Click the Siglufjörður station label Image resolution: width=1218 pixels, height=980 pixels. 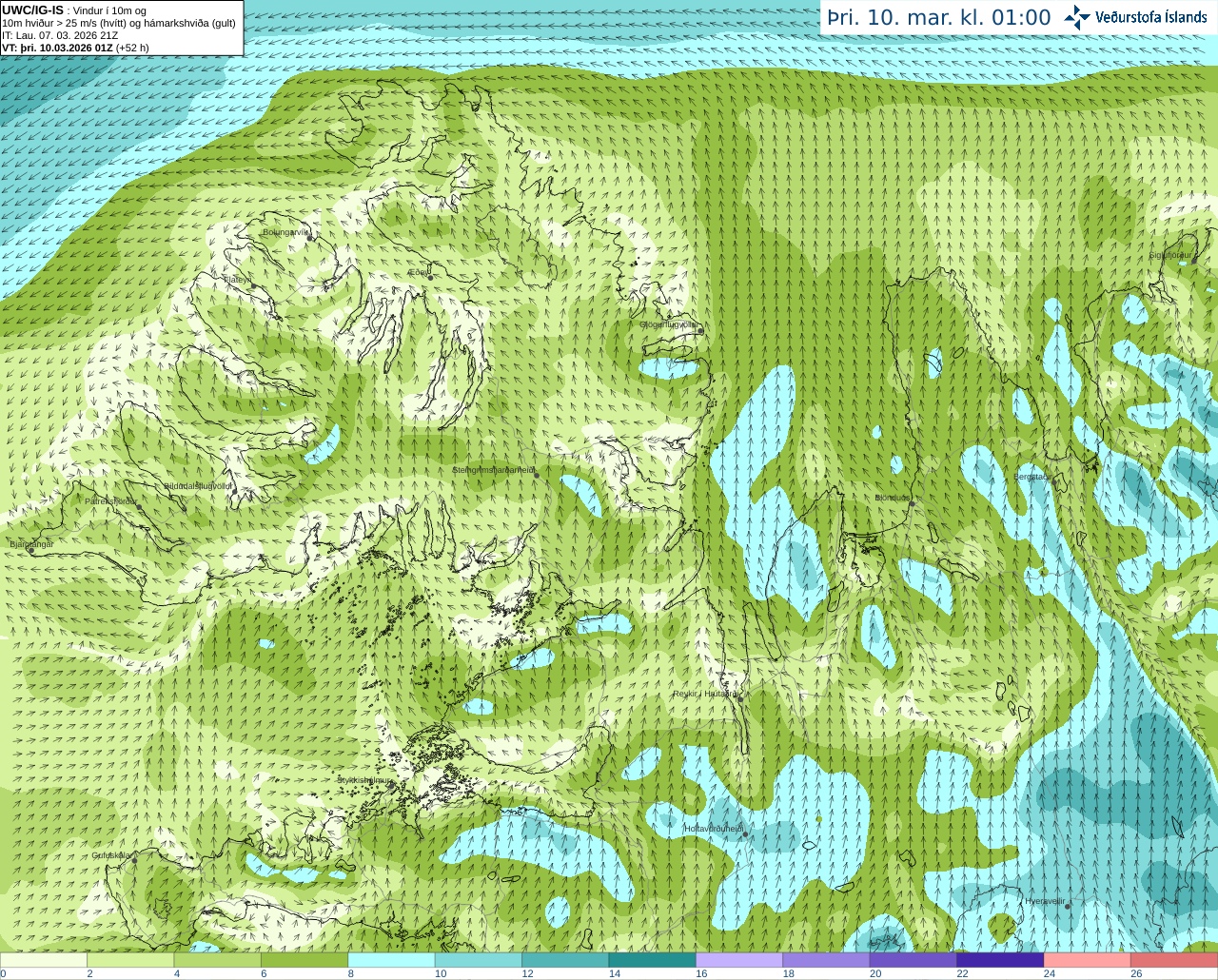click(x=1170, y=255)
